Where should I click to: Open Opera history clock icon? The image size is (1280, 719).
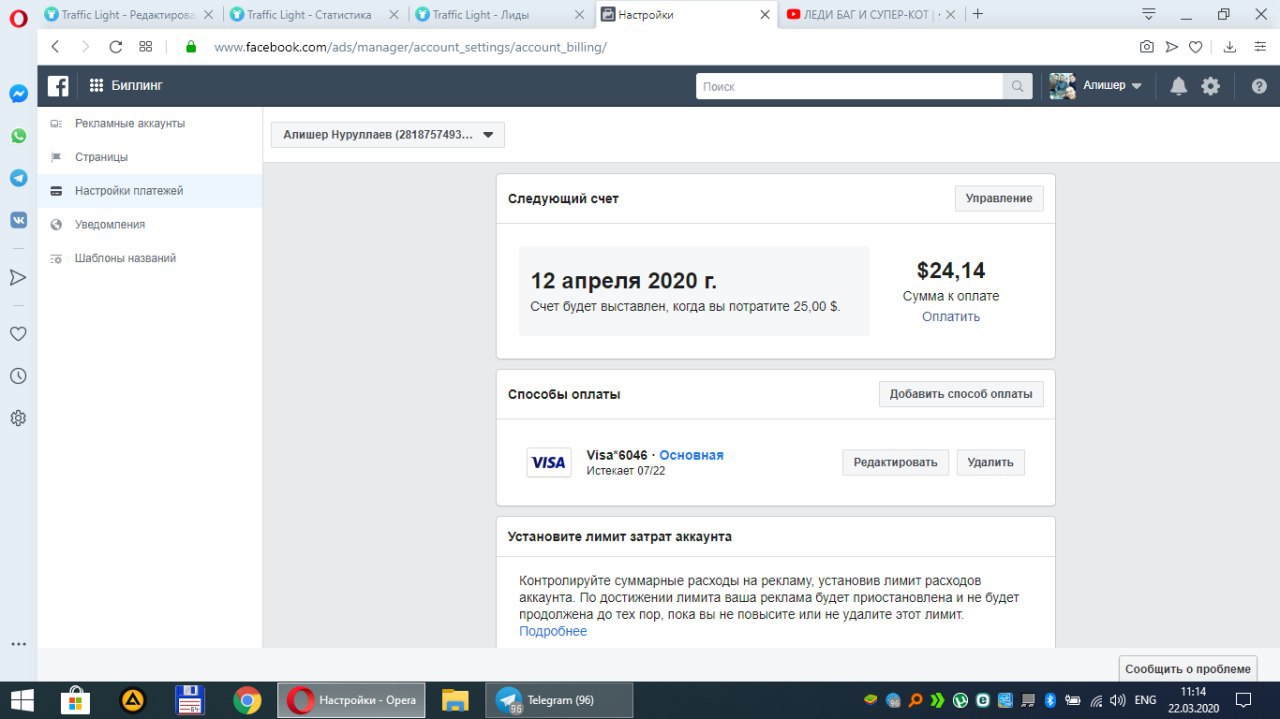tap(18, 376)
